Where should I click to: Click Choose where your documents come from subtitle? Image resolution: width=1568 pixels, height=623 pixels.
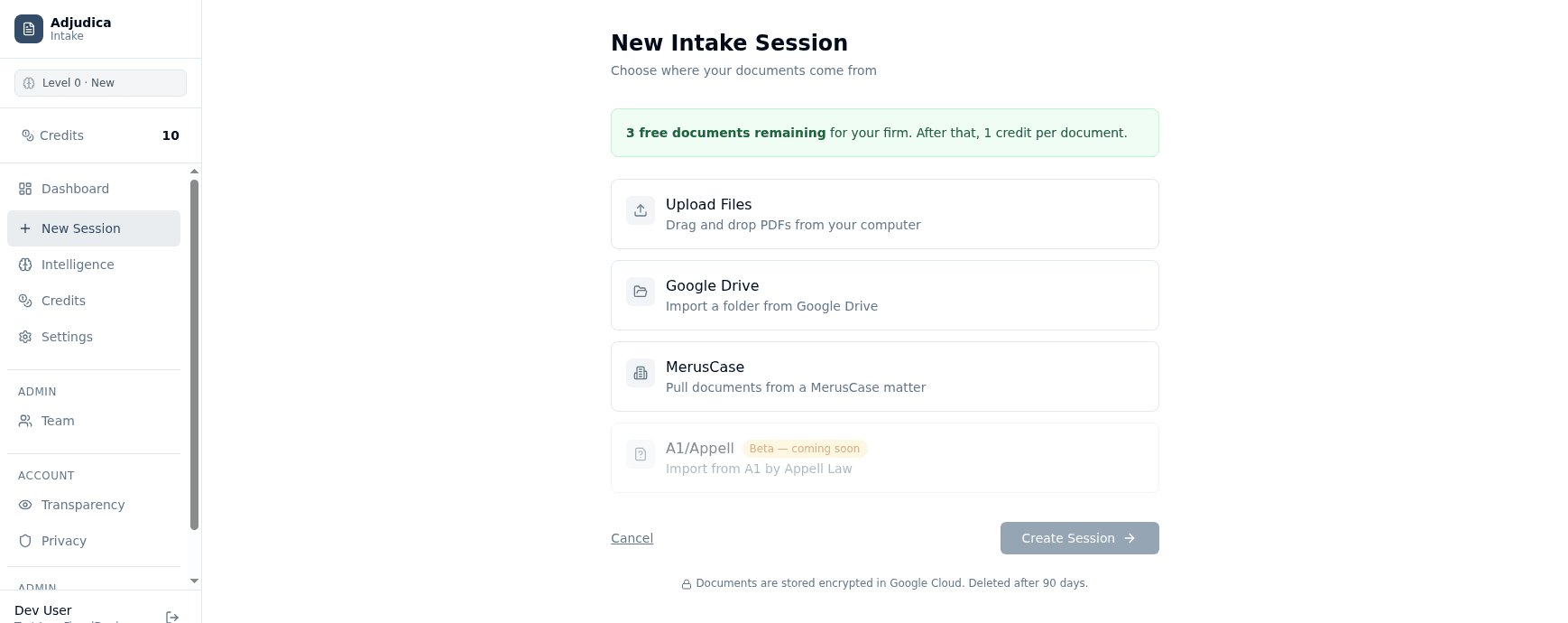[743, 70]
